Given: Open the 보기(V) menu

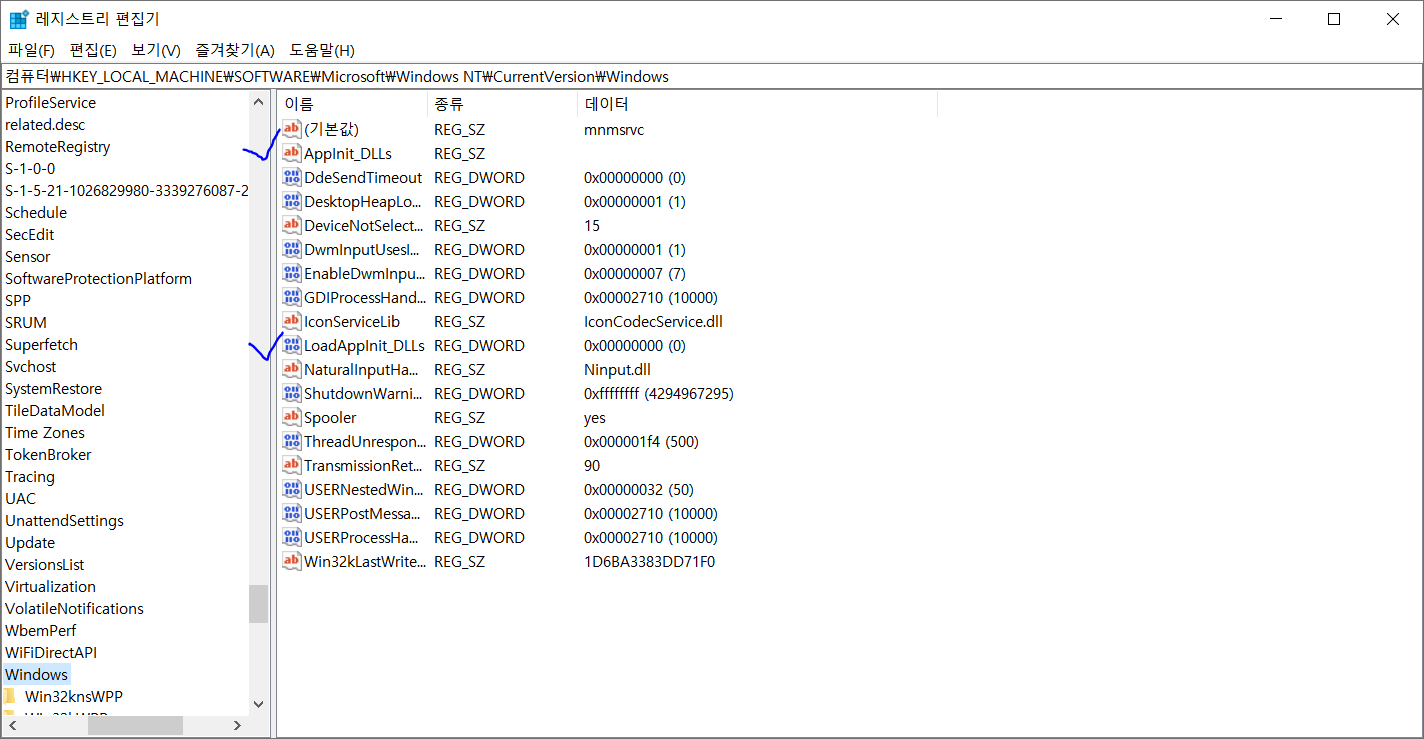Looking at the screenshot, I should tap(156, 50).
